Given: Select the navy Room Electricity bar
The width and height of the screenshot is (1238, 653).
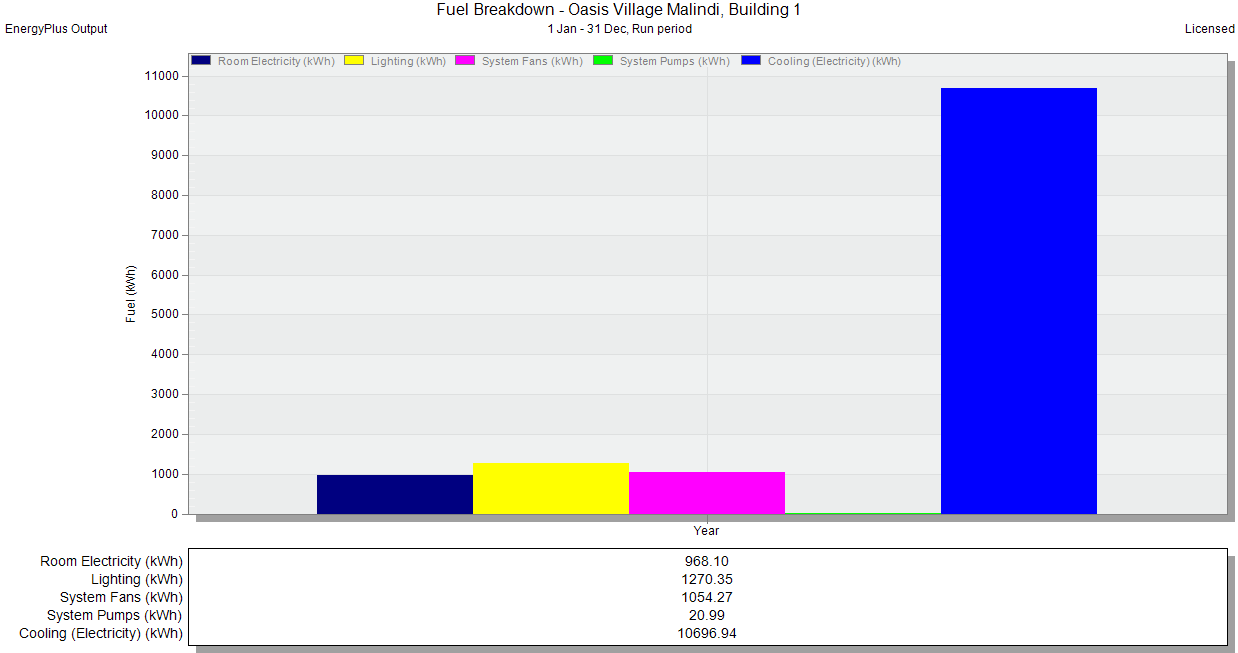Looking at the screenshot, I should [x=395, y=494].
